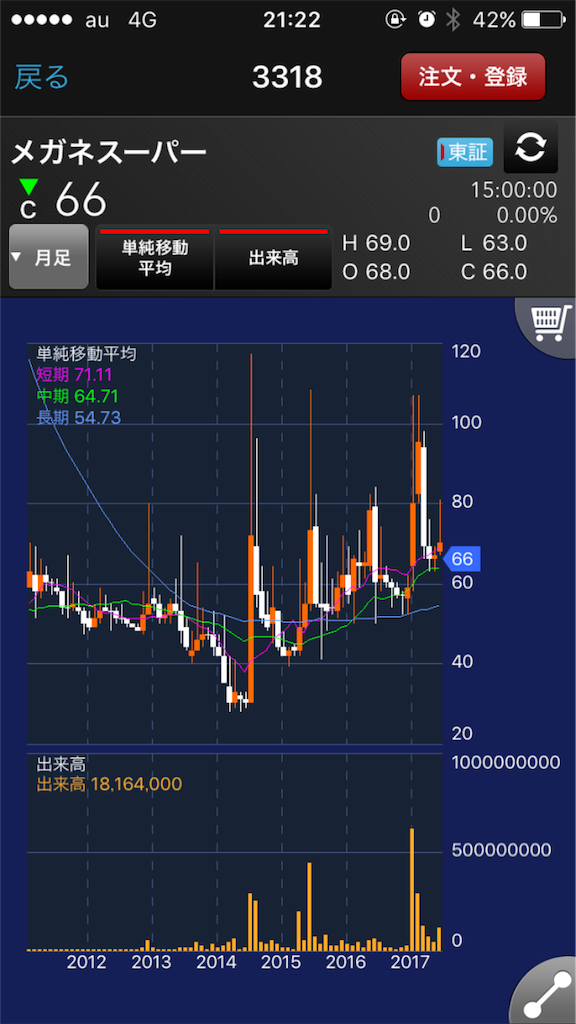Tap the 2015 label on time axis
The height and width of the screenshot is (1024, 576).
[x=281, y=963]
